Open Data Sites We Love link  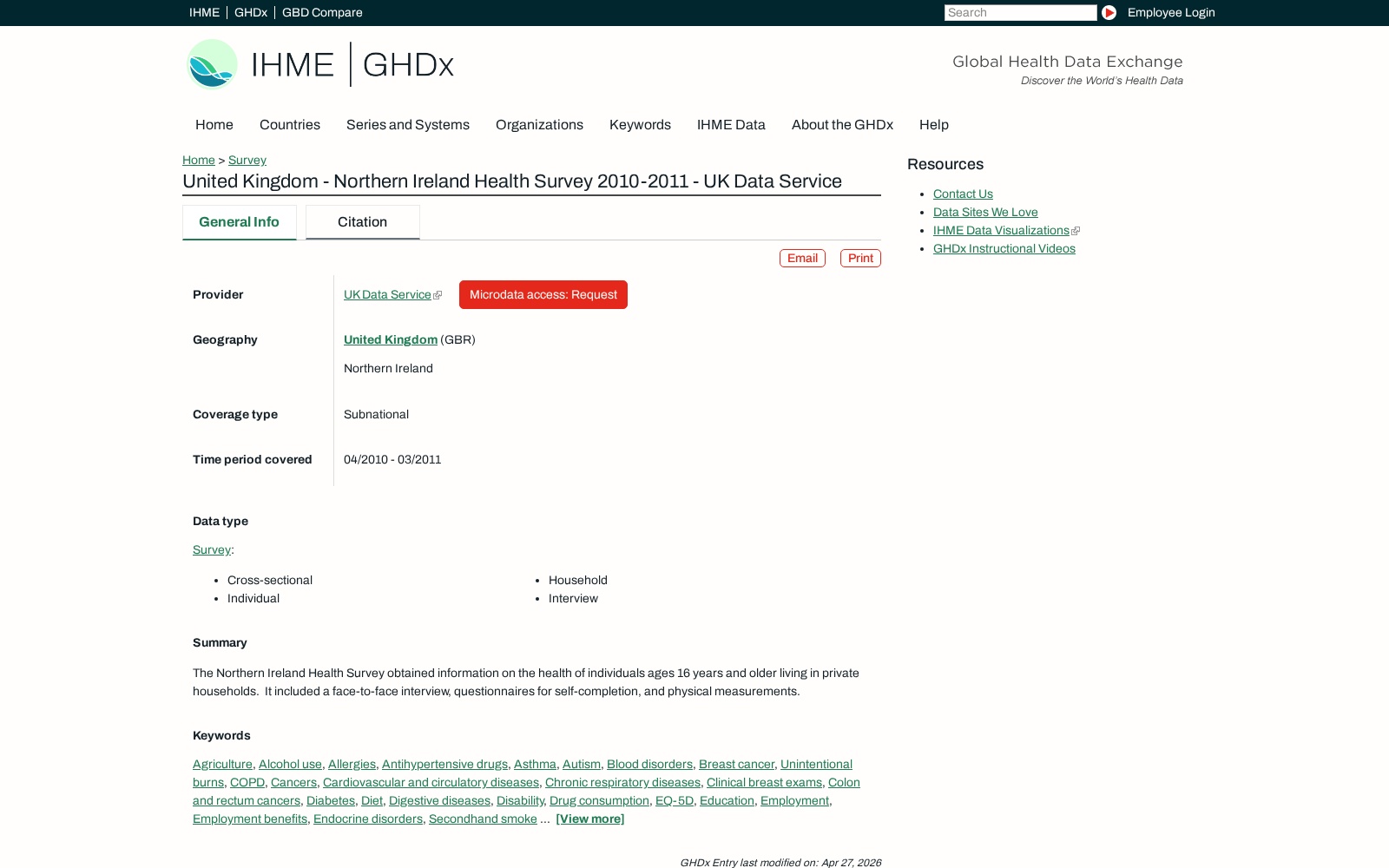[985, 213]
